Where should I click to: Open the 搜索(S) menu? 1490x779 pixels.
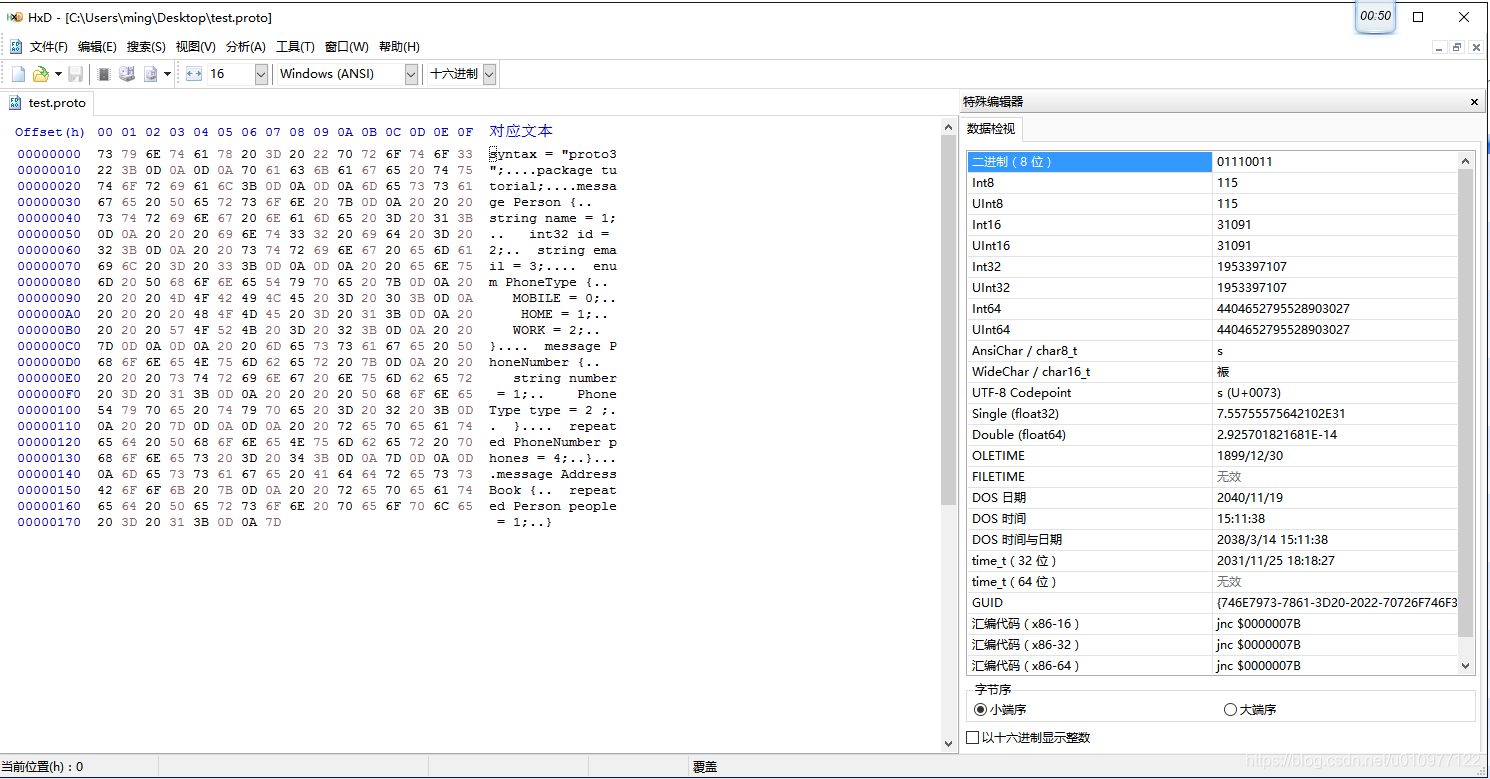[x=146, y=47]
